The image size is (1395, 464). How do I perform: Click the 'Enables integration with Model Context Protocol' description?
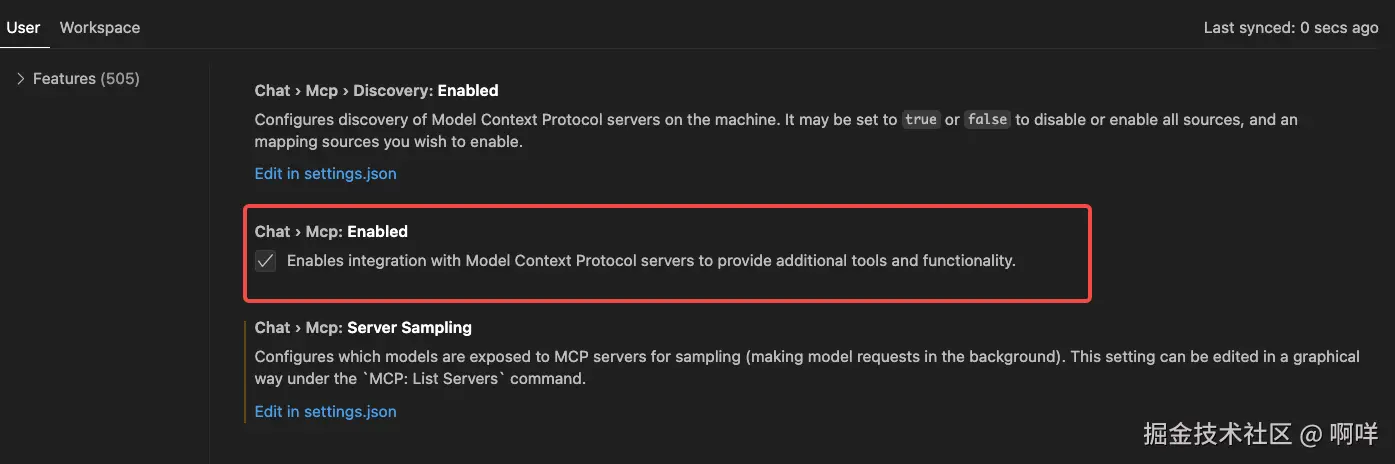[650, 261]
